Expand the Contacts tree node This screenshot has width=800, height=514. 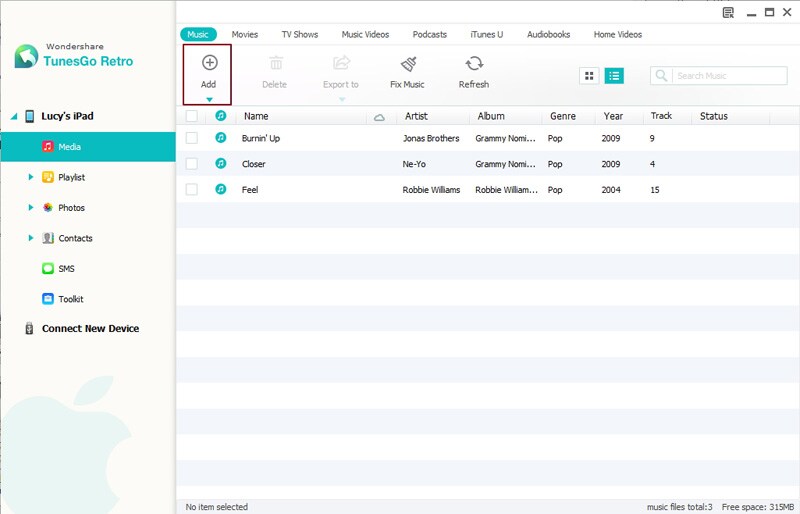[x=31, y=238]
